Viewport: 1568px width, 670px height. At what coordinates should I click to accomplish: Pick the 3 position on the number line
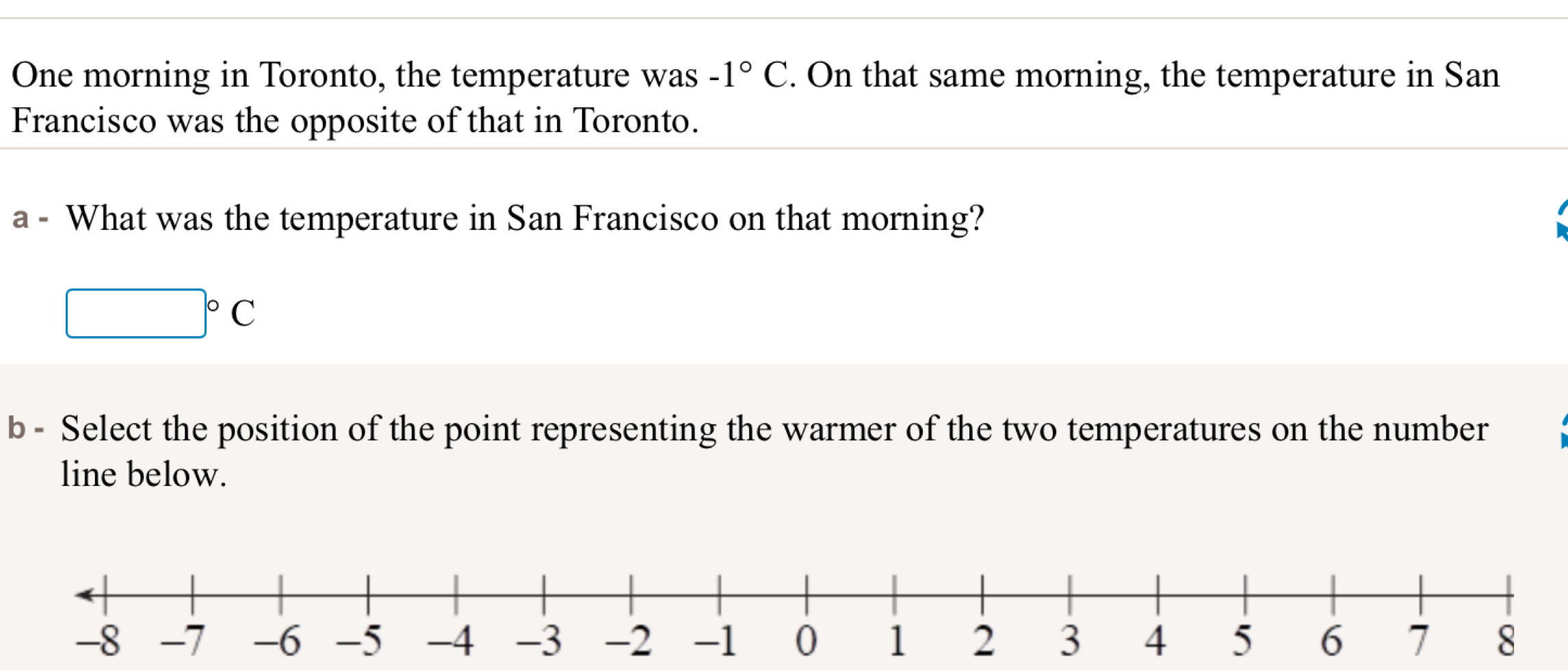click(x=1070, y=595)
